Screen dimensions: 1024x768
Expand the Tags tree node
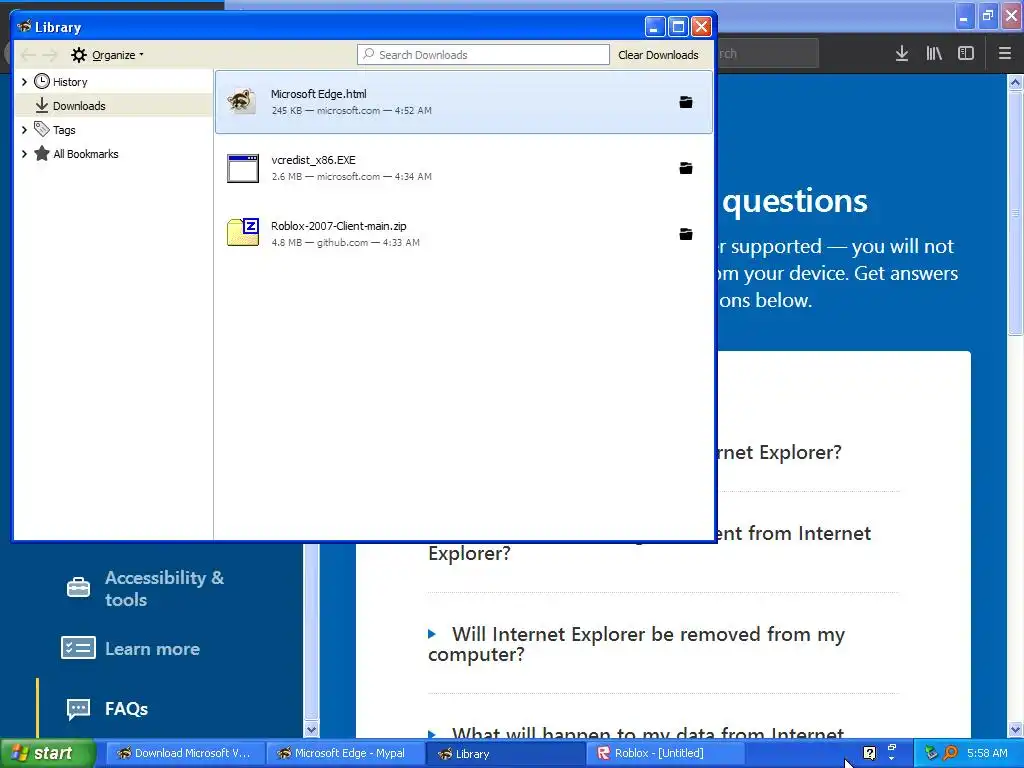24,129
